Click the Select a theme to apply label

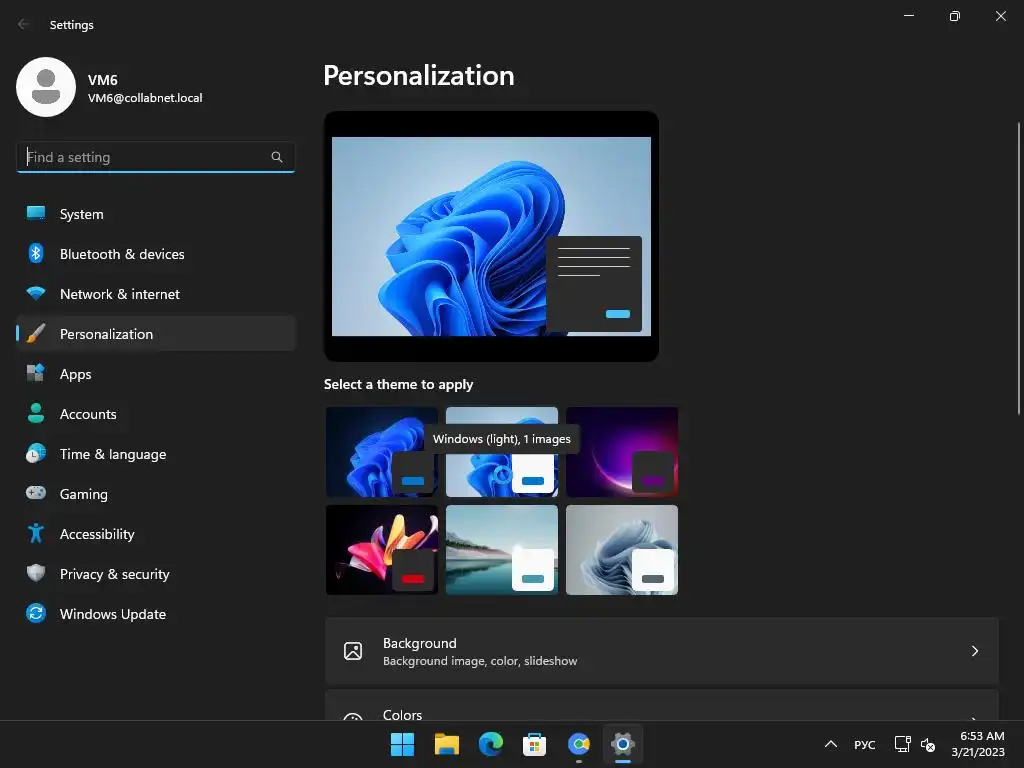pyautogui.click(x=398, y=385)
